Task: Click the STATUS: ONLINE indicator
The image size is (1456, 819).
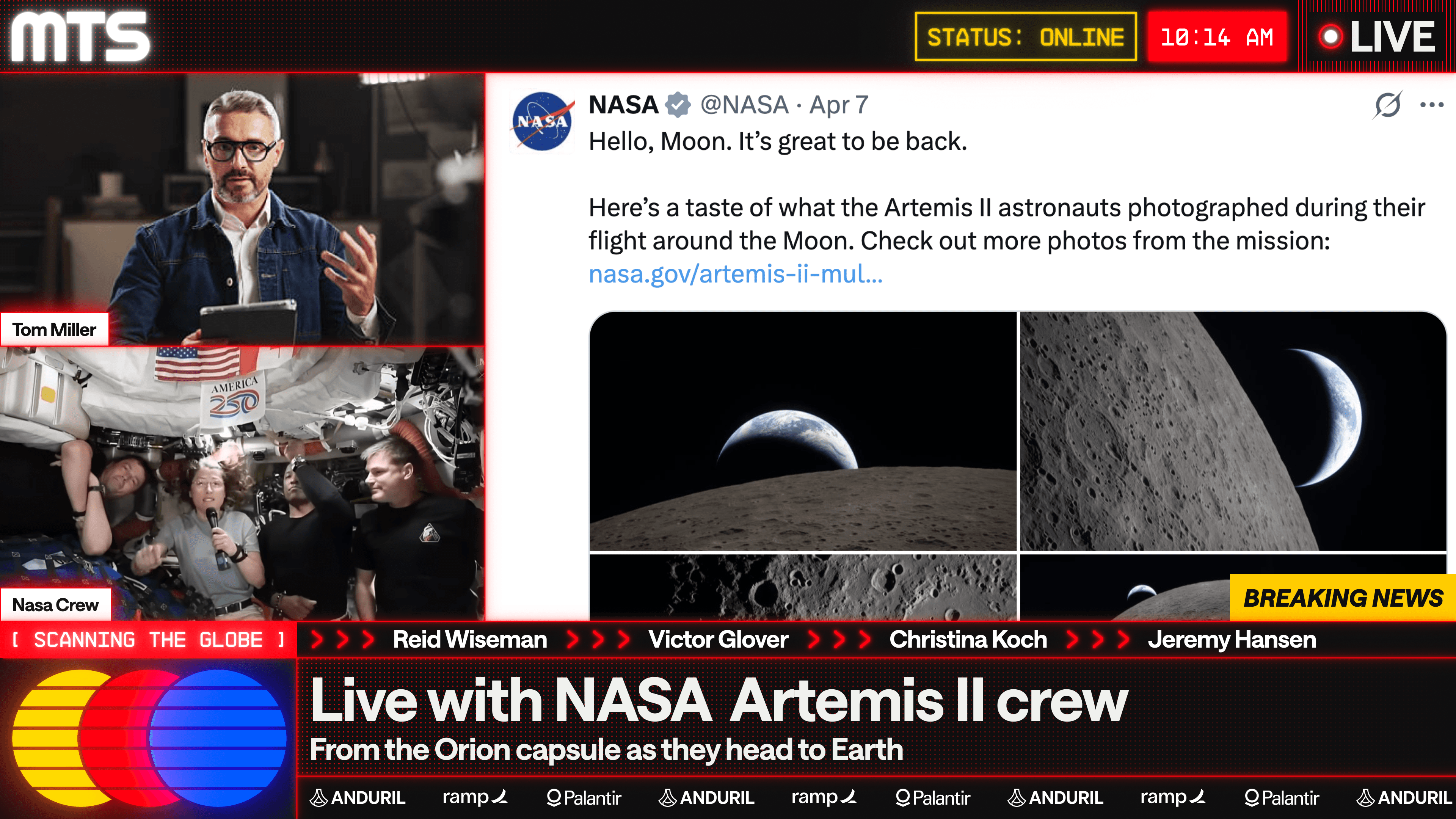Action: tap(1025, 37)
